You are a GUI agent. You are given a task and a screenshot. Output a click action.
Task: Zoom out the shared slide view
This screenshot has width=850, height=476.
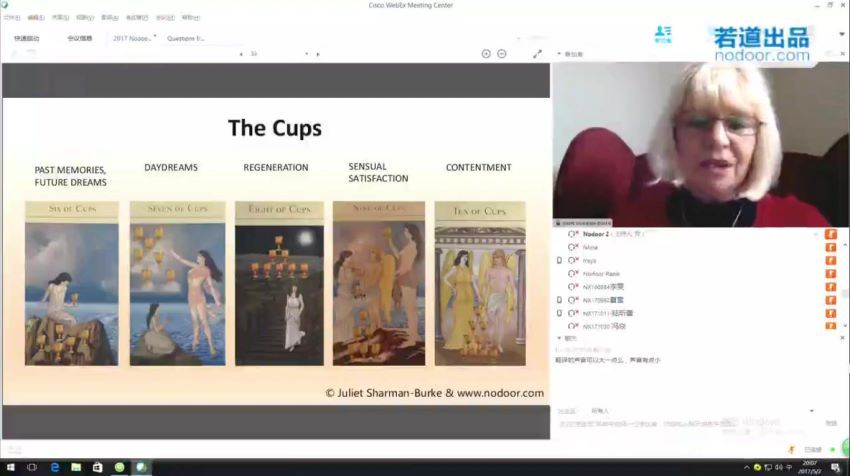click(x=502, y=54)
